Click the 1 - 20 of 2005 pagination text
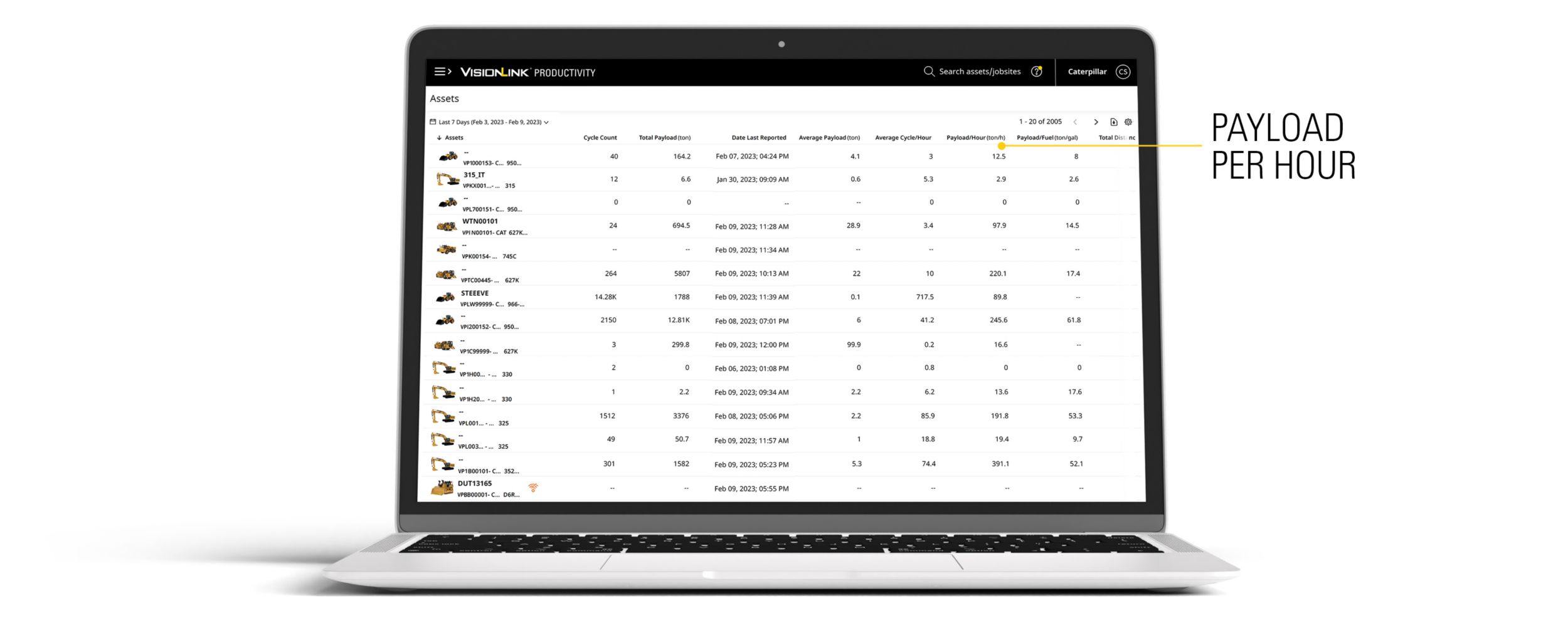The height and width of the screenshot is (633, 1568). (1041, 122)
